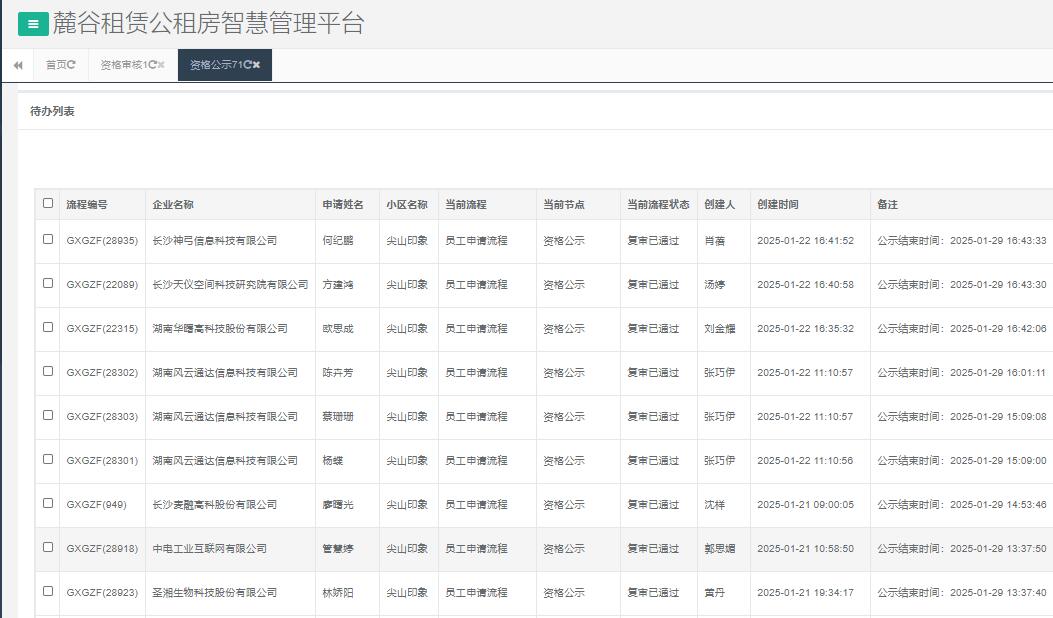Toggle the select-all checkbox in table header
The height and width of the screenshot is (618, 1053).
[x=48, y=203]
